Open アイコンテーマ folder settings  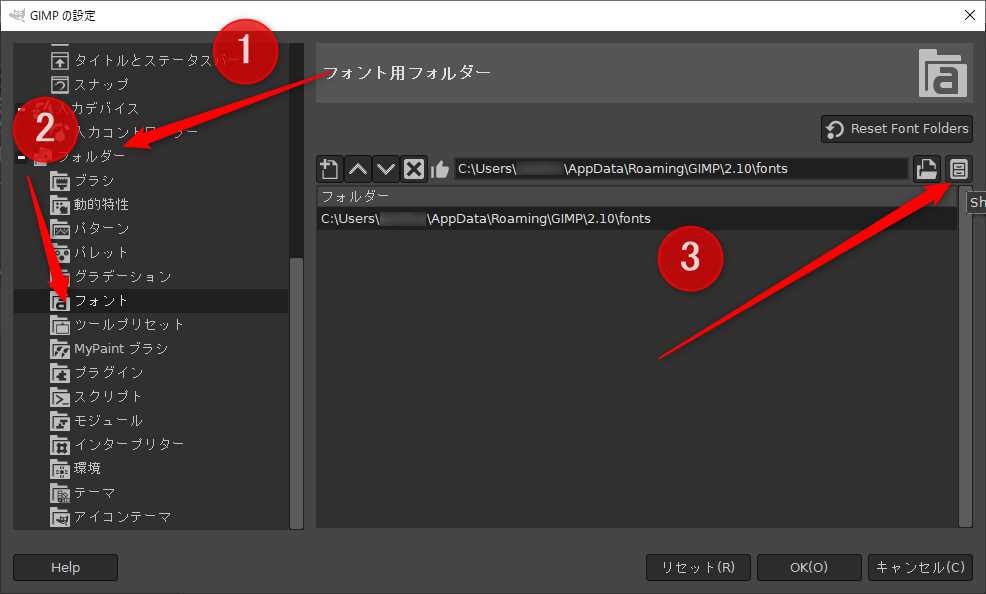coord(111,517)
